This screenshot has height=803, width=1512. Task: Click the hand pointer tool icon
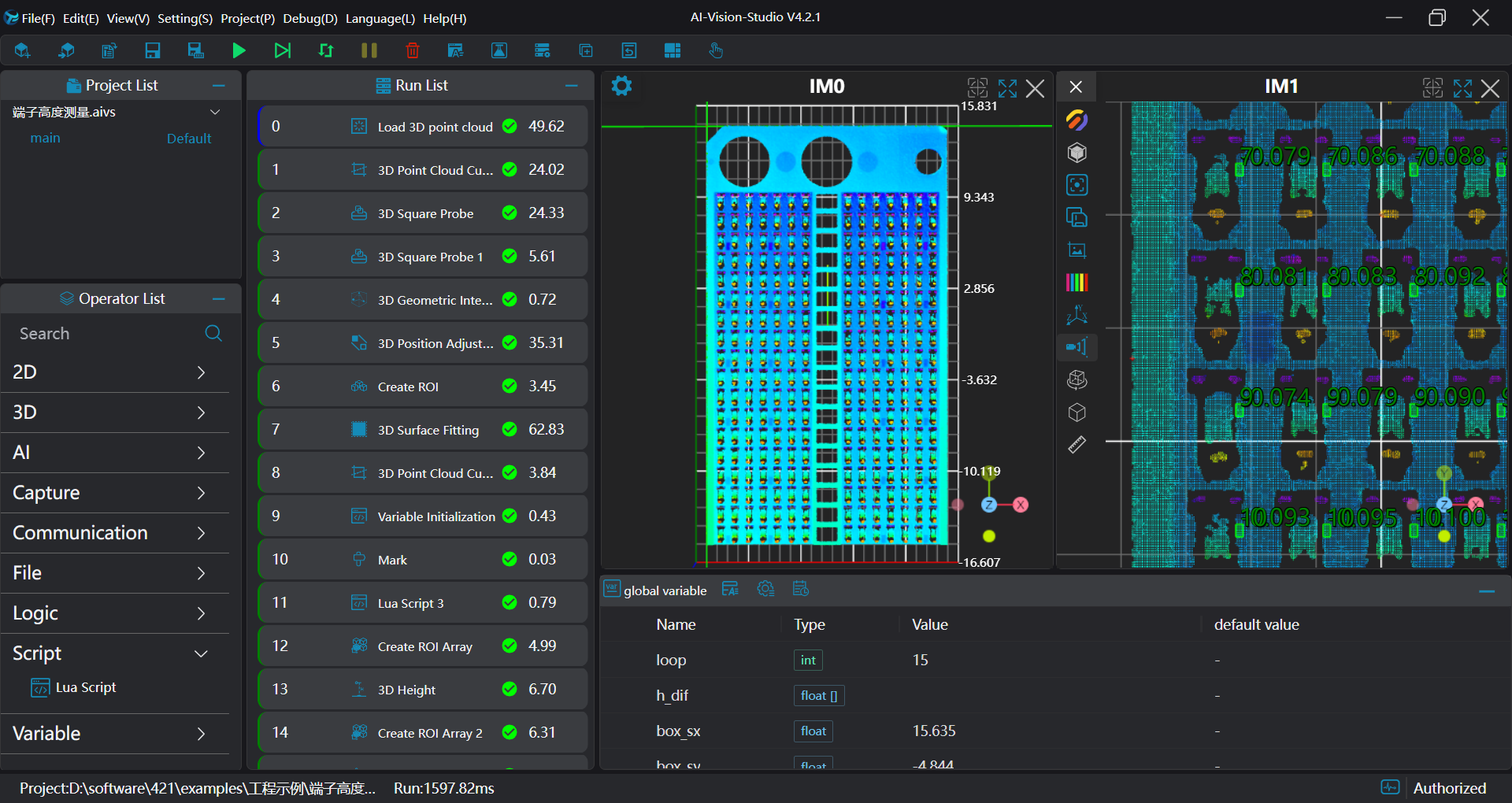(715, 51)
